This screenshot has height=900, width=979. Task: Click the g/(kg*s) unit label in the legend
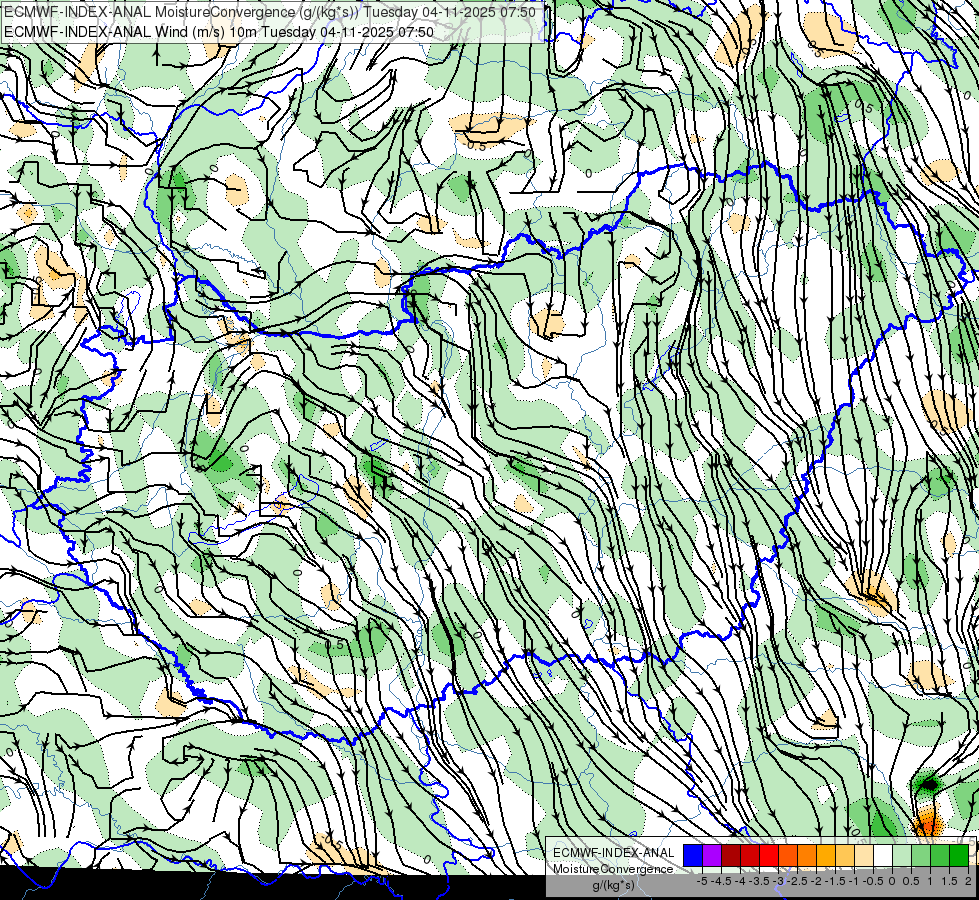[613, 886]
